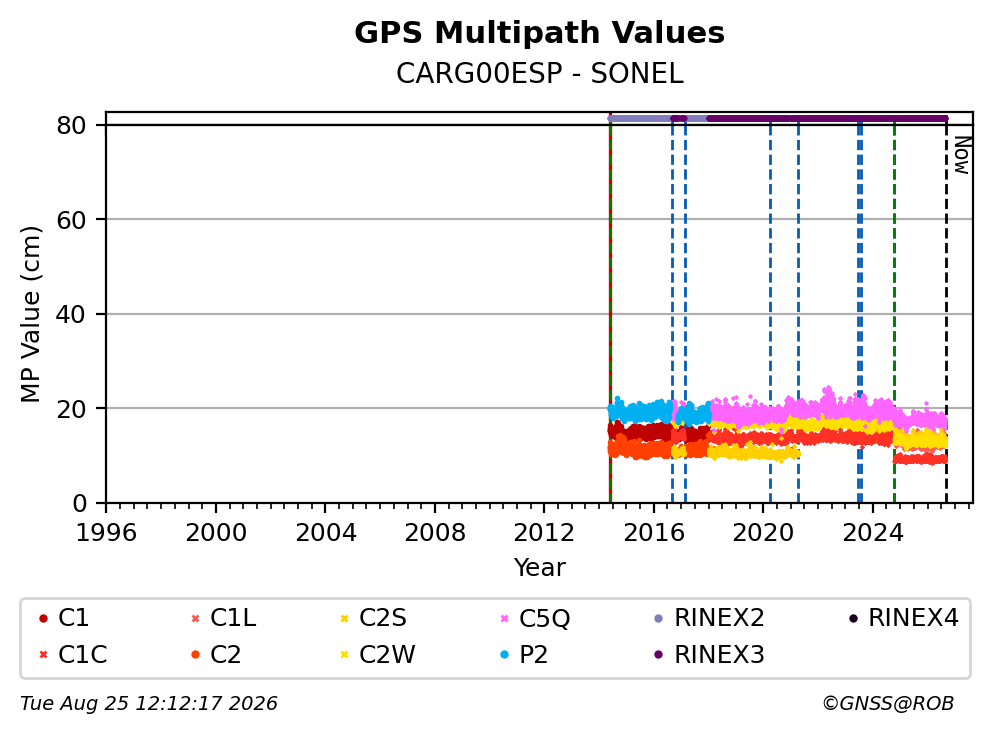The image size is (992, 734).
Task: Click the 60 y-axis tick label
Action: pyautogui.click(x=71, y=220)
